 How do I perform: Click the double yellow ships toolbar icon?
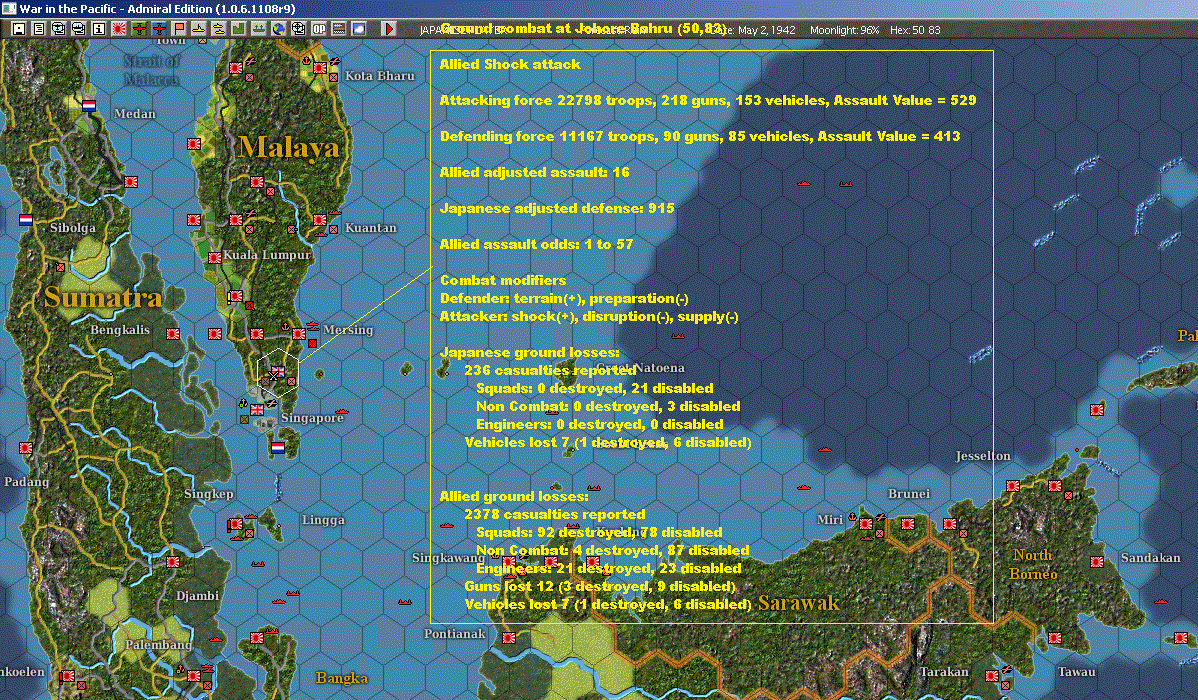click(x=219, y=29)
